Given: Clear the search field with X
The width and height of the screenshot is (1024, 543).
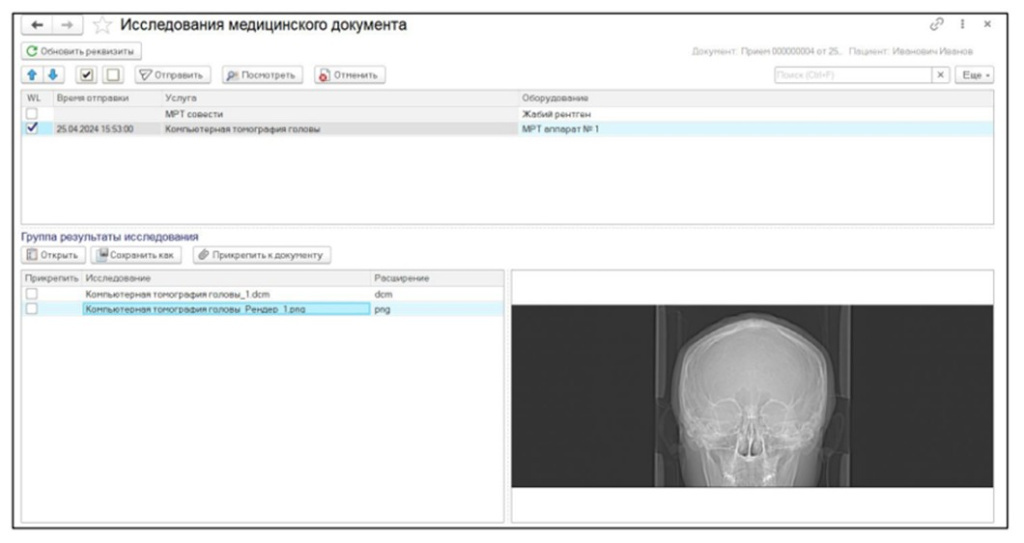Looking at the screenshot, I should point(940,75).
